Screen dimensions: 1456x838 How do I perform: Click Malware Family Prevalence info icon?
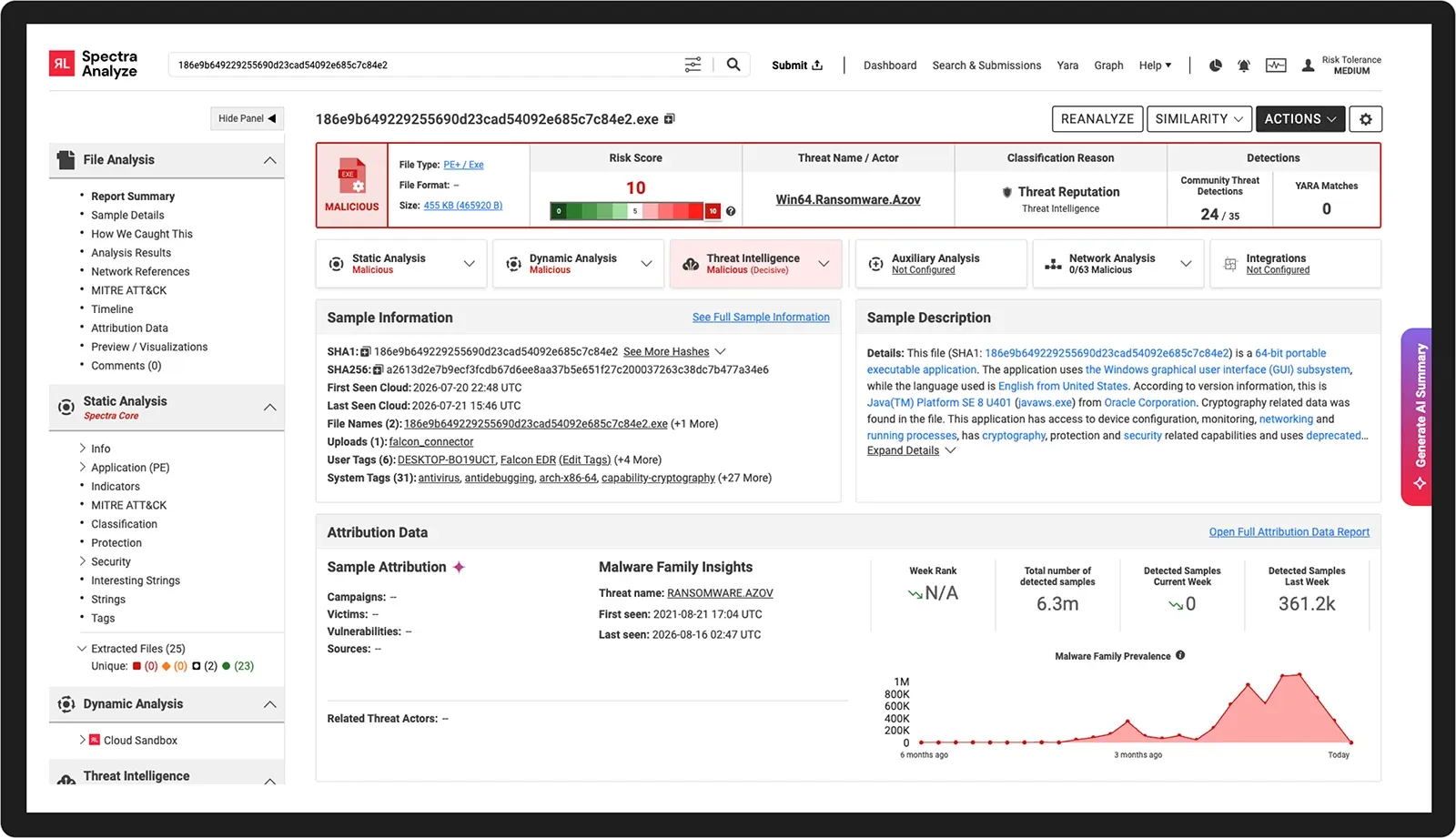(1180, 655)
